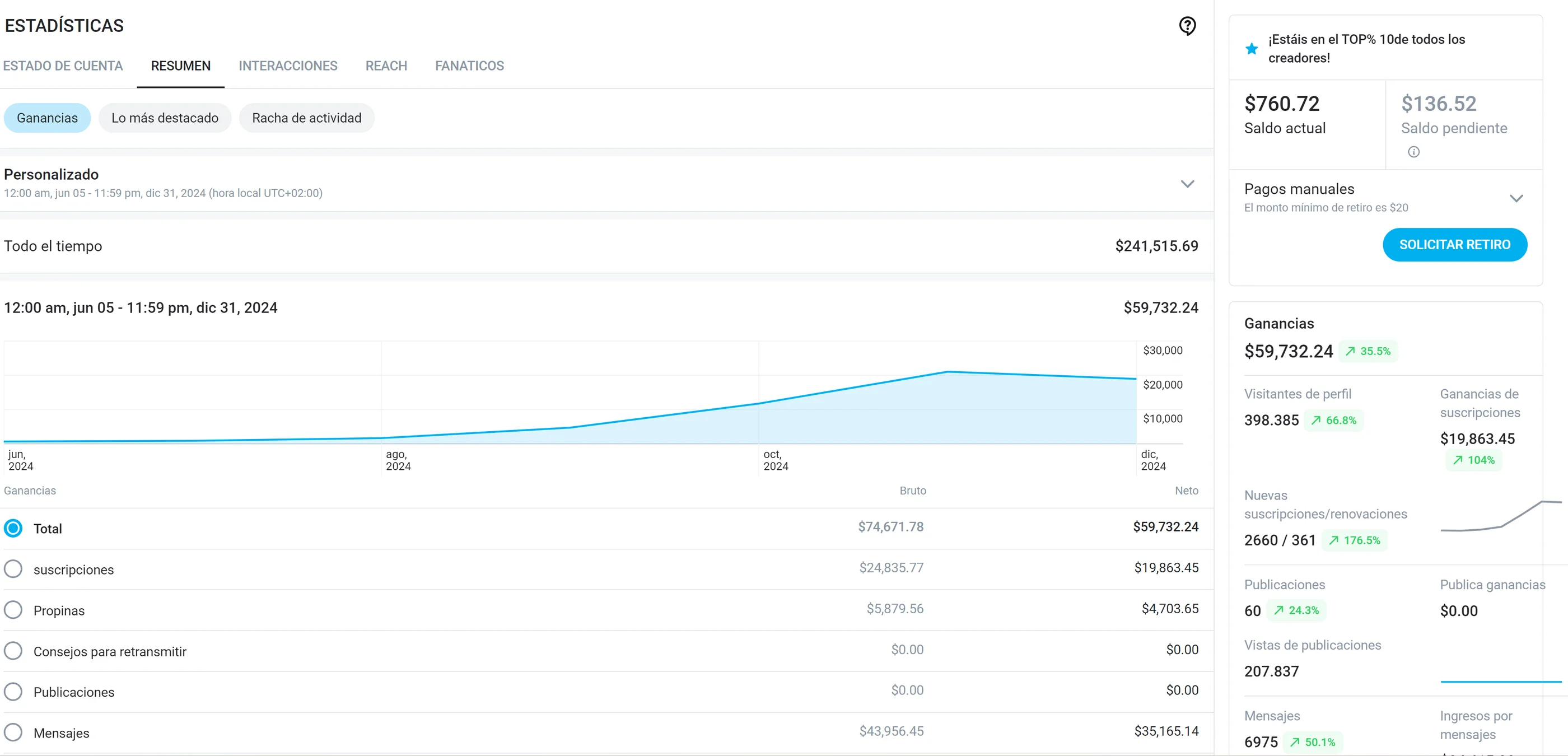
Task: Select the suscripciones radio button
Action: [x=13, y=569]
